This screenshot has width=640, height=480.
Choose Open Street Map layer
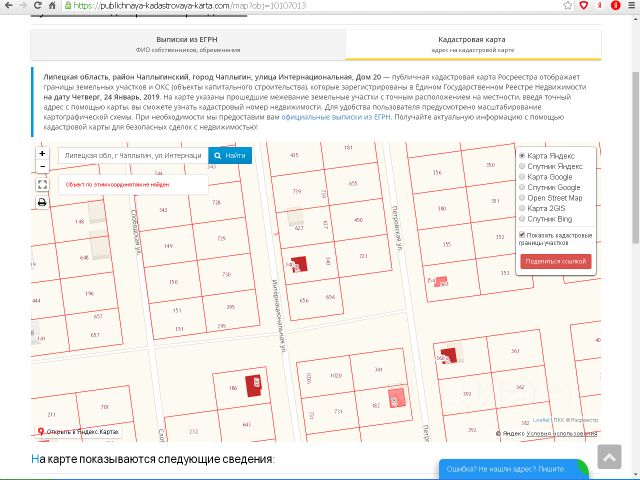[522, 197]
